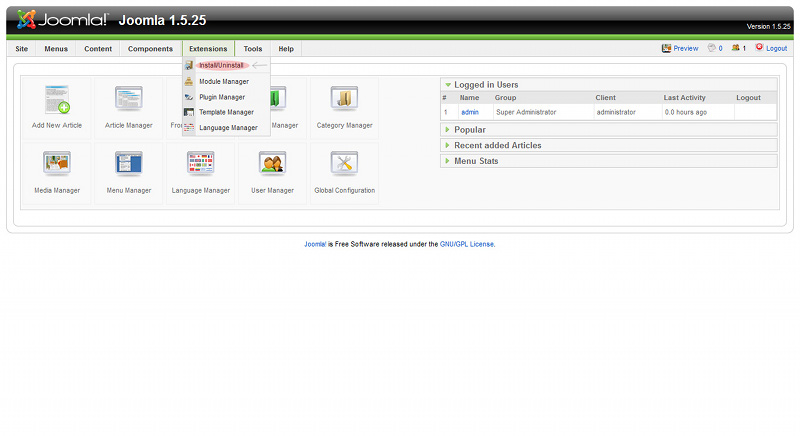Open the User Manager icon
The width and height of the screenshot is (800, 436).
(272, 163)
